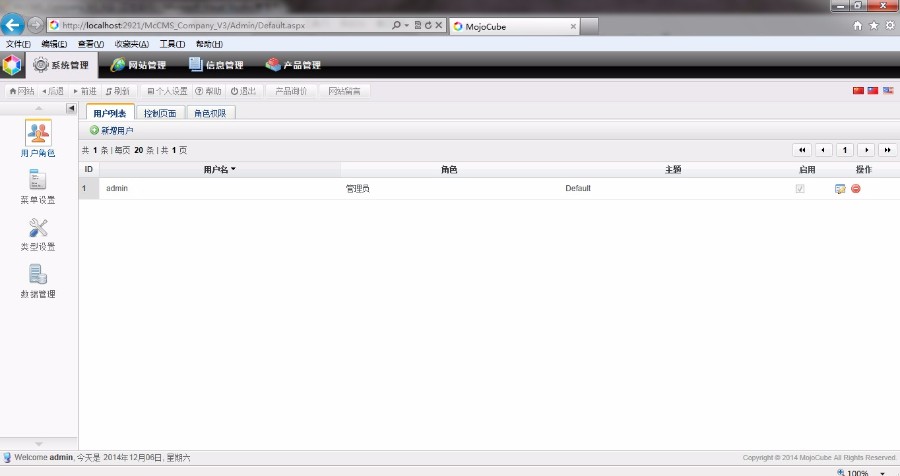
Task: Open the 帮助(H) menu
Action: (x=209, y=44)
